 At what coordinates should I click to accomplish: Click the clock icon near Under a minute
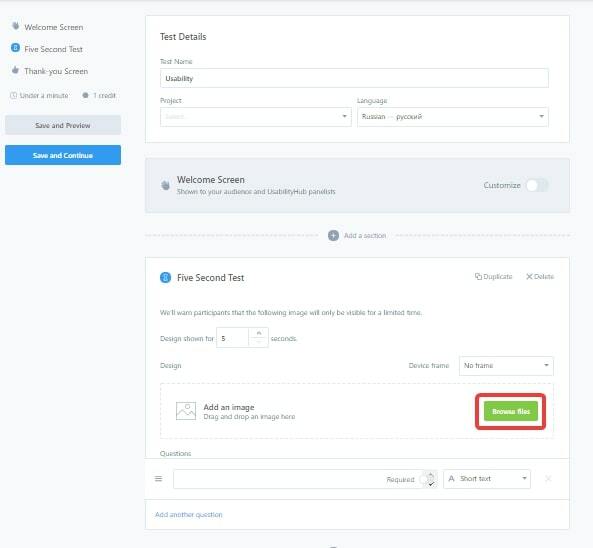point(14,95)
